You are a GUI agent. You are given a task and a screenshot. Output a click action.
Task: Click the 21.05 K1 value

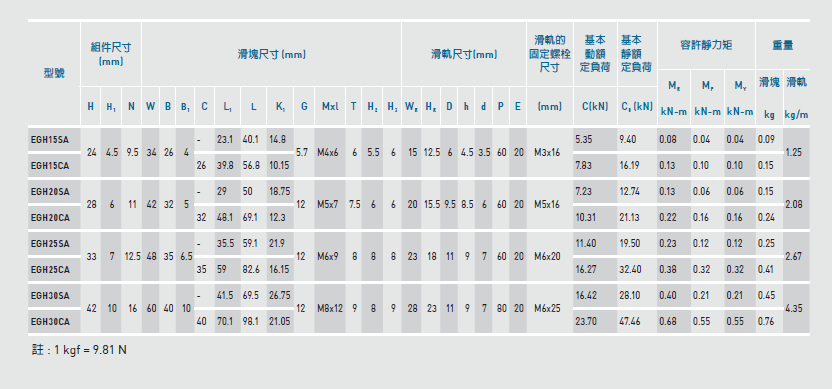tap(279, 322)
